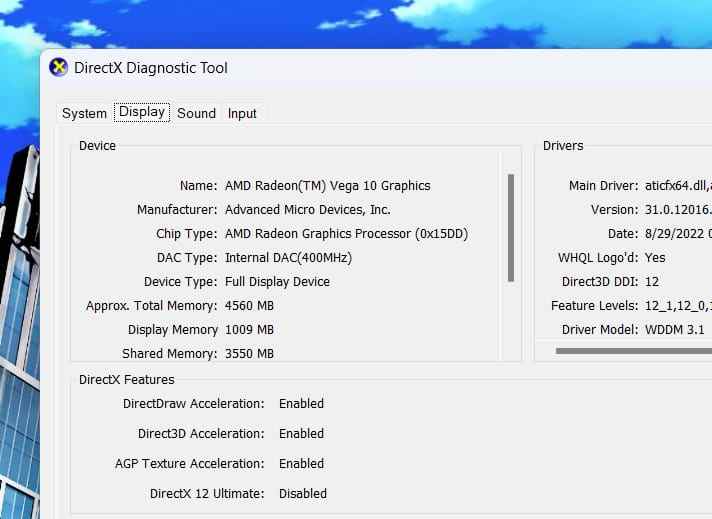Click Advanced Micro Devices, Inc. manufacturer value
The image size is (712, 519).
coord(308,210)
